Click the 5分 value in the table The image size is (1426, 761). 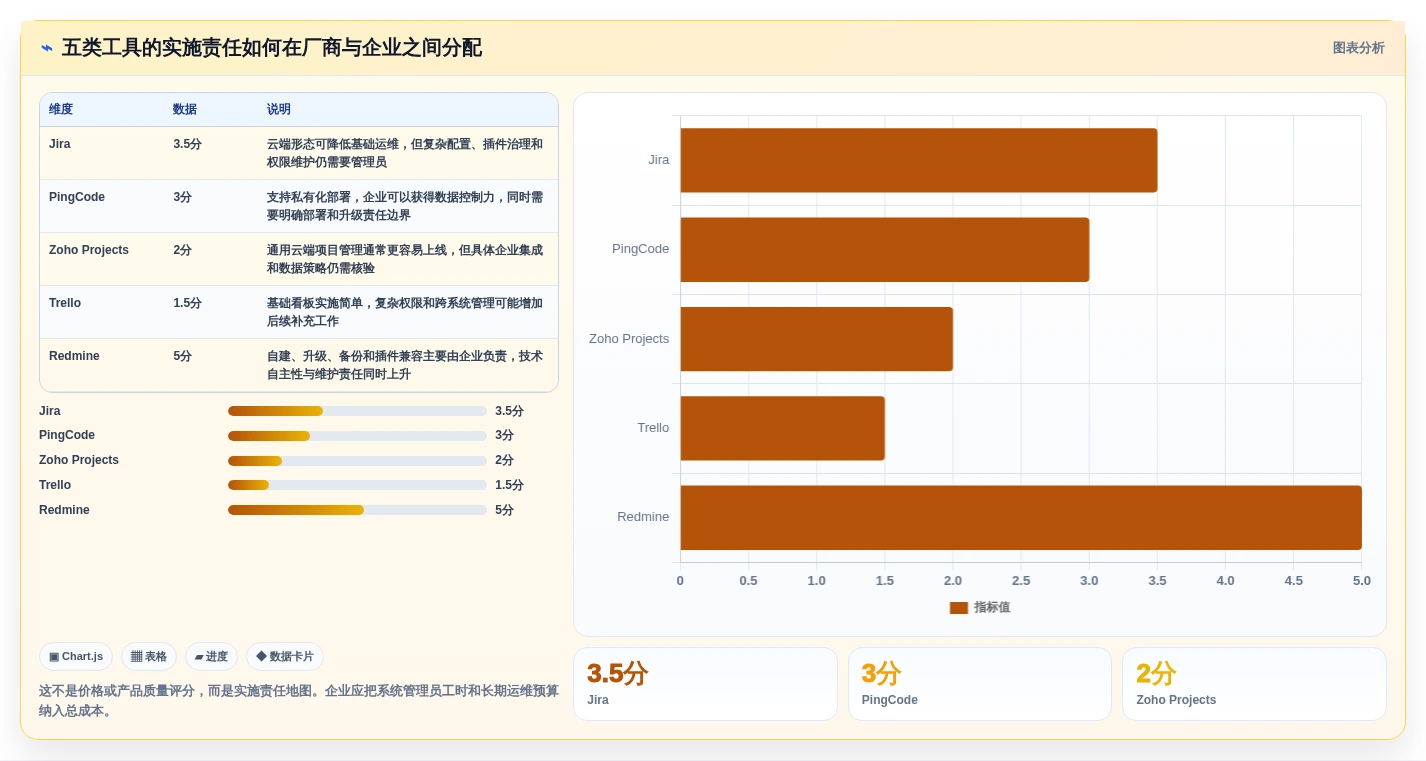182,356
